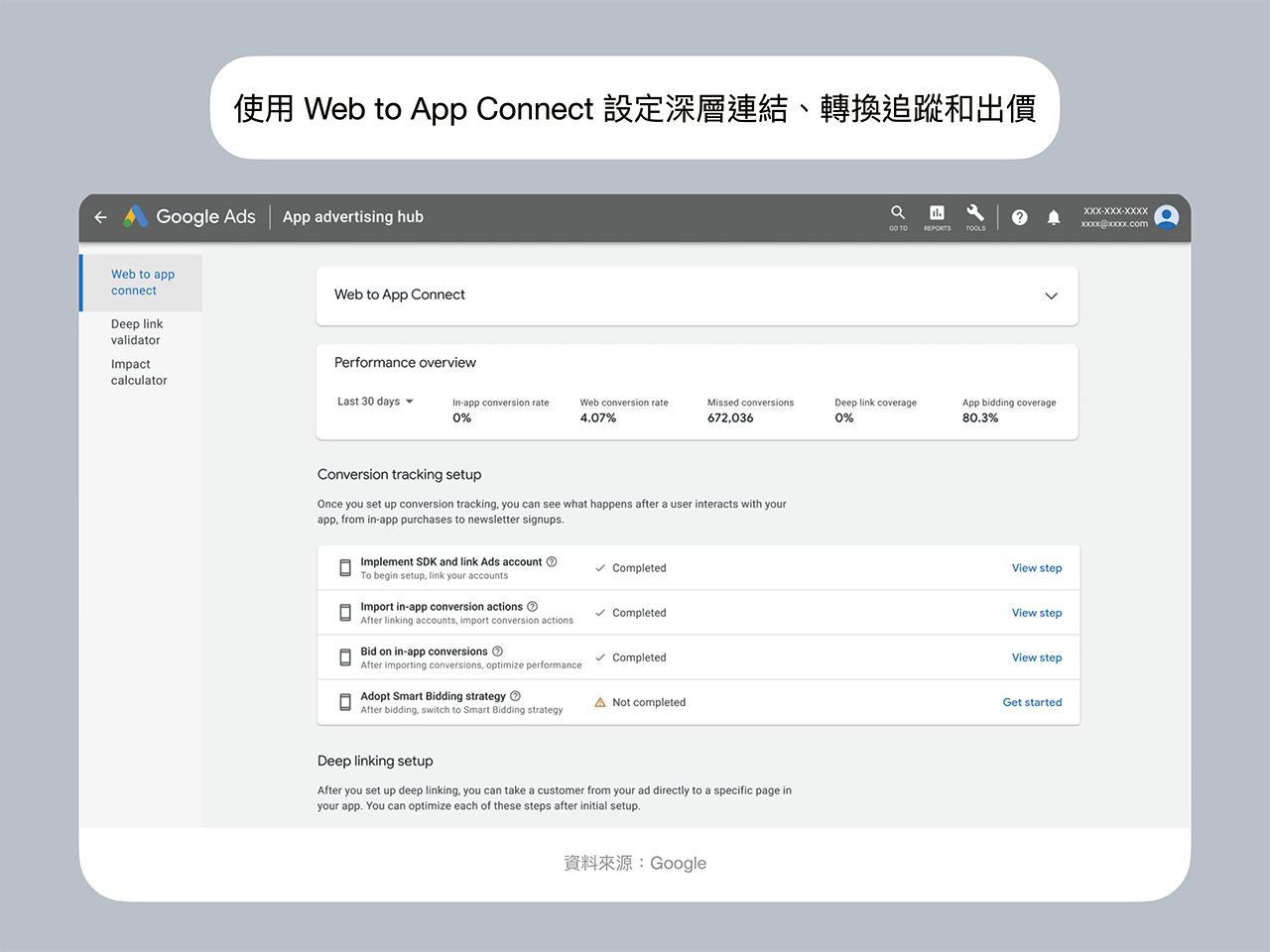This screenshot has height=952, width=1270.
Task: Click the Performance overview heading
Action: point(405,363)
